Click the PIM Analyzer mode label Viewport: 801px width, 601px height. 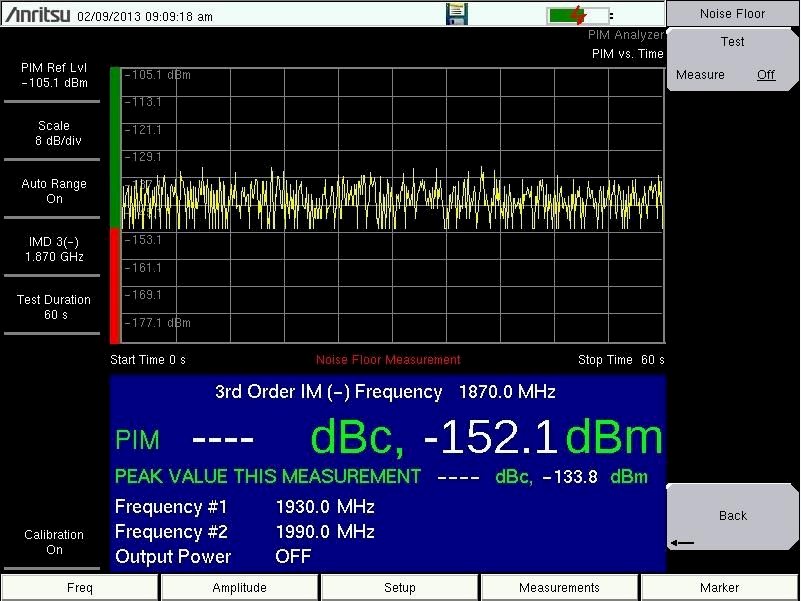626,35
